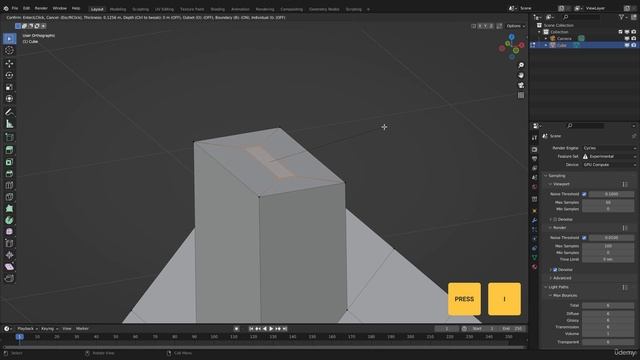This screenshot has height=360, width=640.
Task: Toggle viewport Noise Threshold checkbox
Action: point(584,194)
